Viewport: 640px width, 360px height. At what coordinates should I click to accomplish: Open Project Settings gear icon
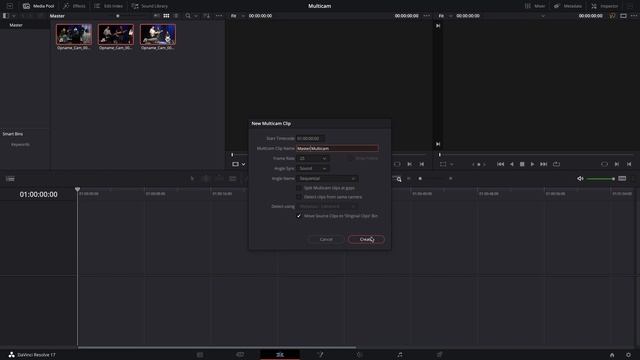click(628, 355)
